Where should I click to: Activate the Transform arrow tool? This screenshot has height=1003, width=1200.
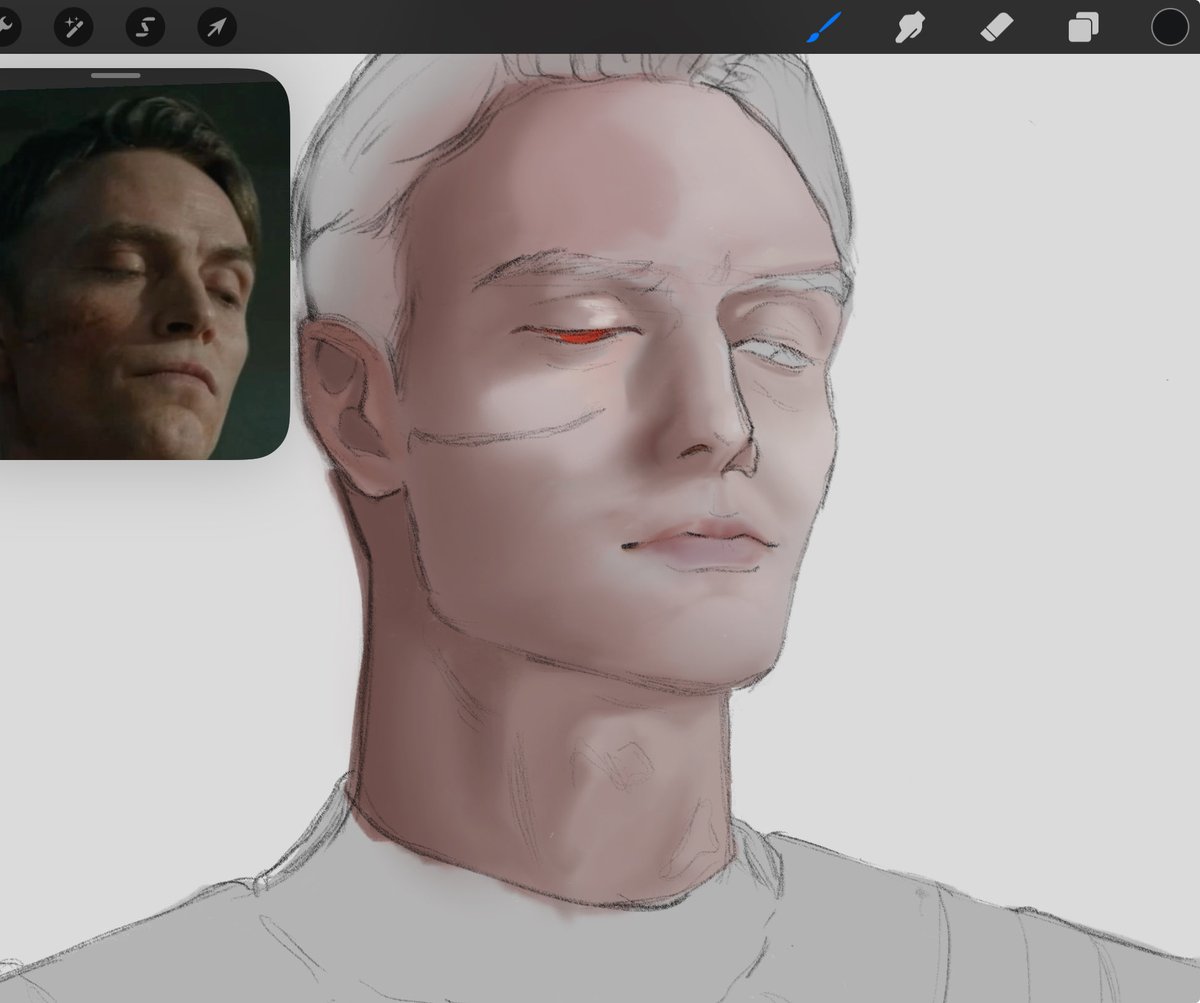click(x=217, y=27)
